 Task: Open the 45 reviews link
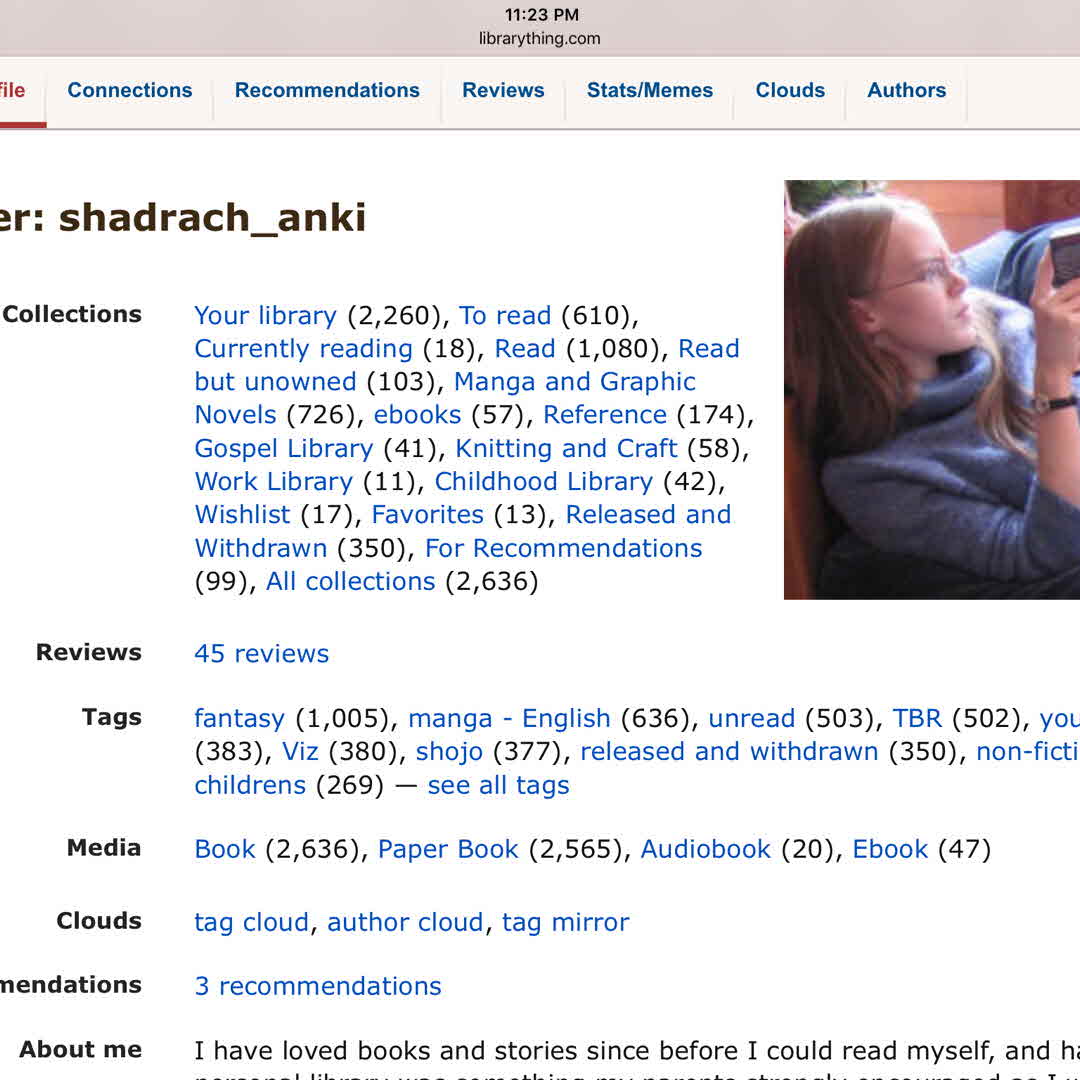[x=261, y=654]
